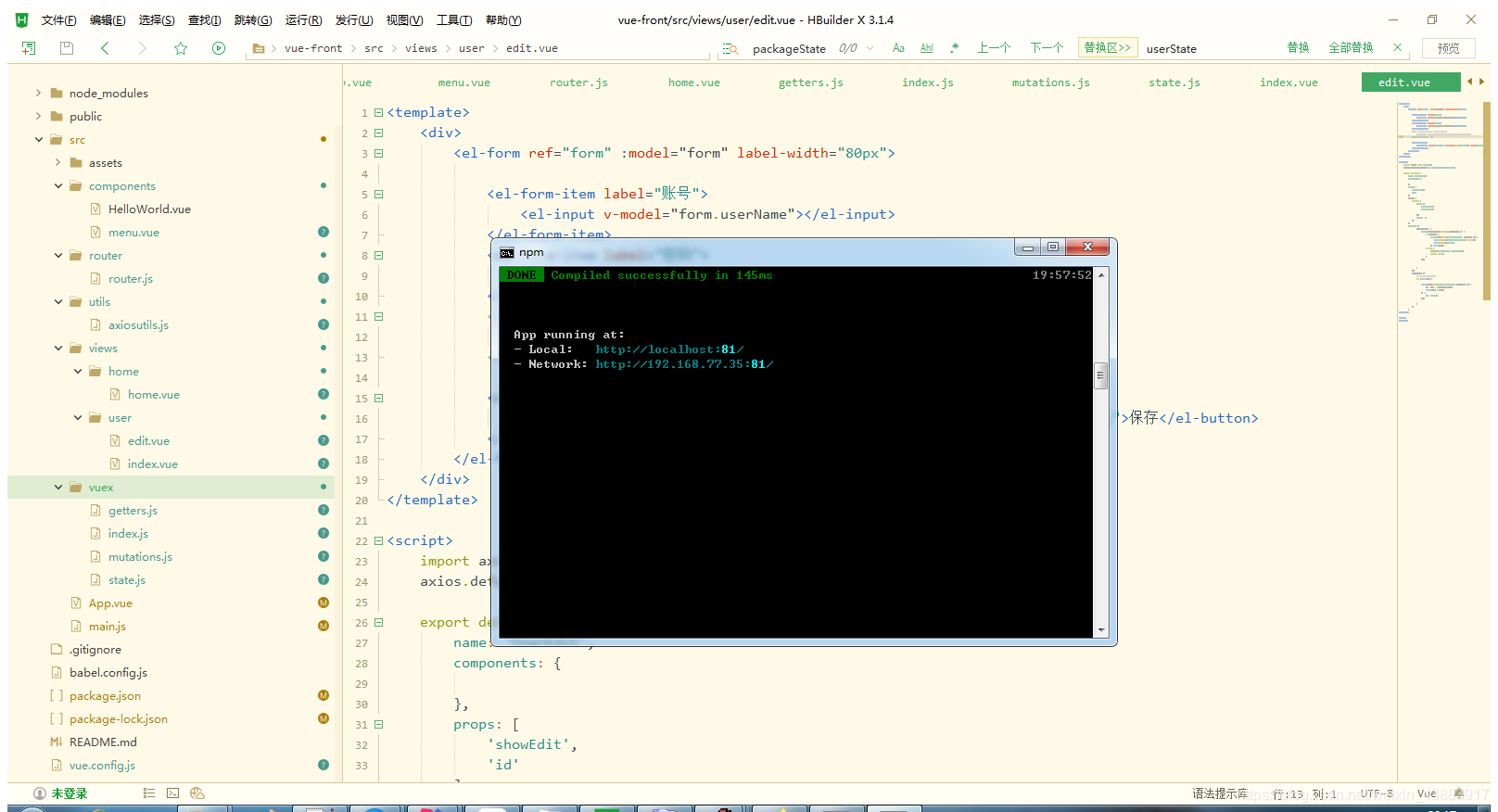1498x812 pixels.
Task: Open the terminal icon in status bar
Action: (x=173, y=793)
